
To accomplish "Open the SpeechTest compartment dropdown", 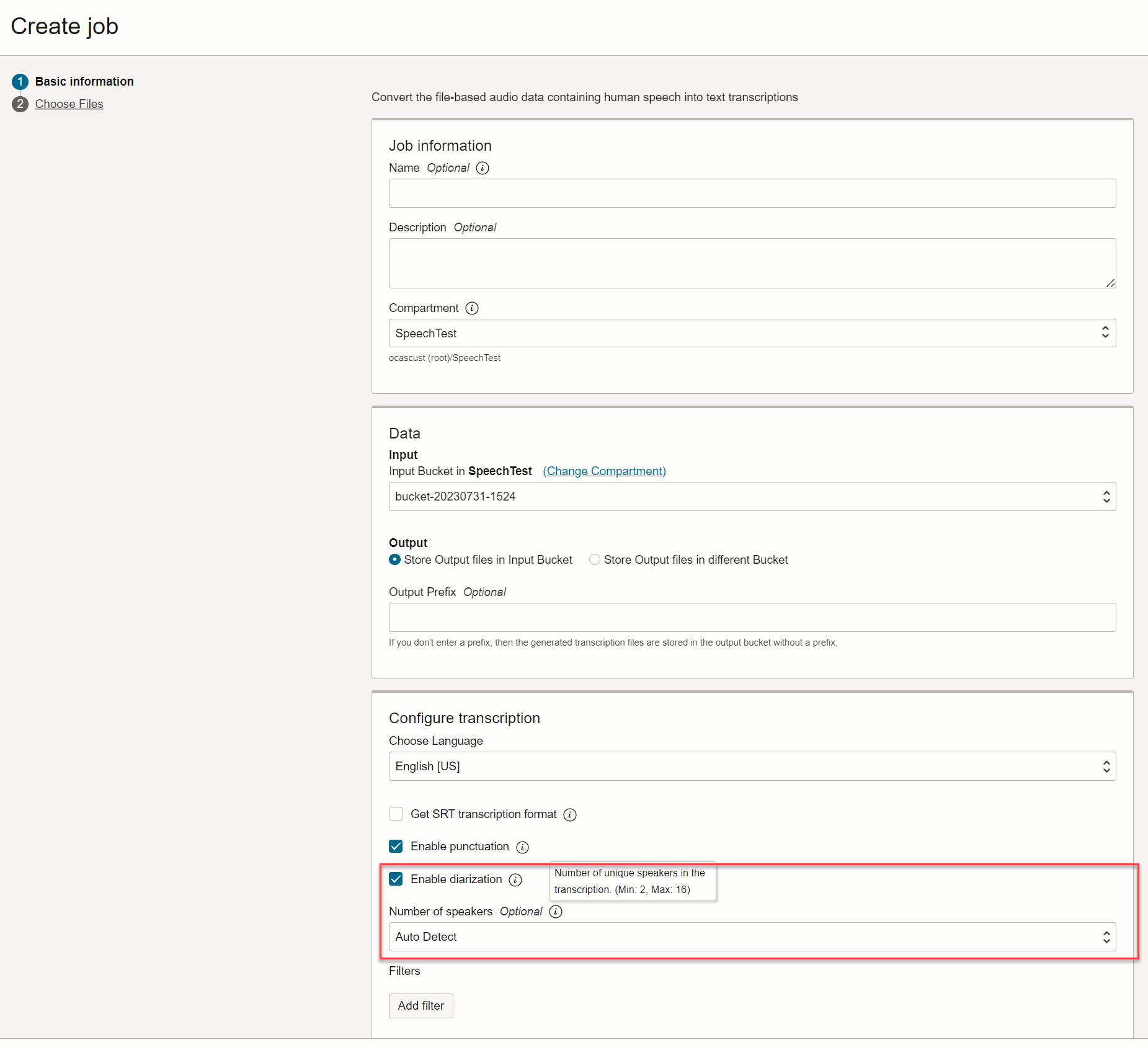I will (x=752, y=334).
